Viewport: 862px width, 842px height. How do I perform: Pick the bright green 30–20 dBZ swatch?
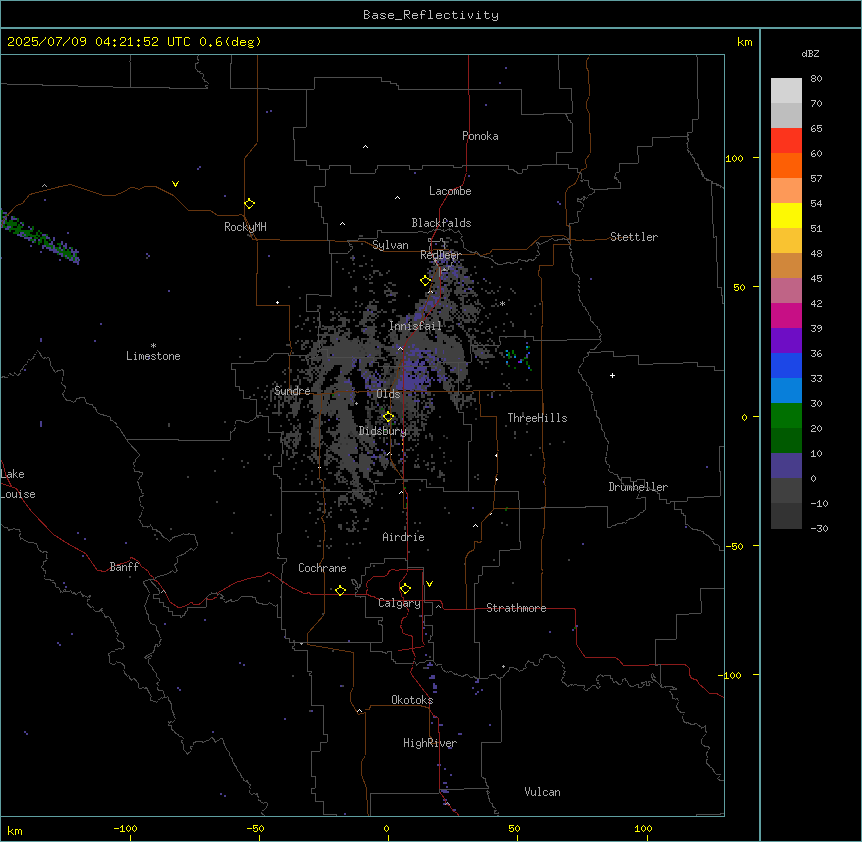coord(786,416)
